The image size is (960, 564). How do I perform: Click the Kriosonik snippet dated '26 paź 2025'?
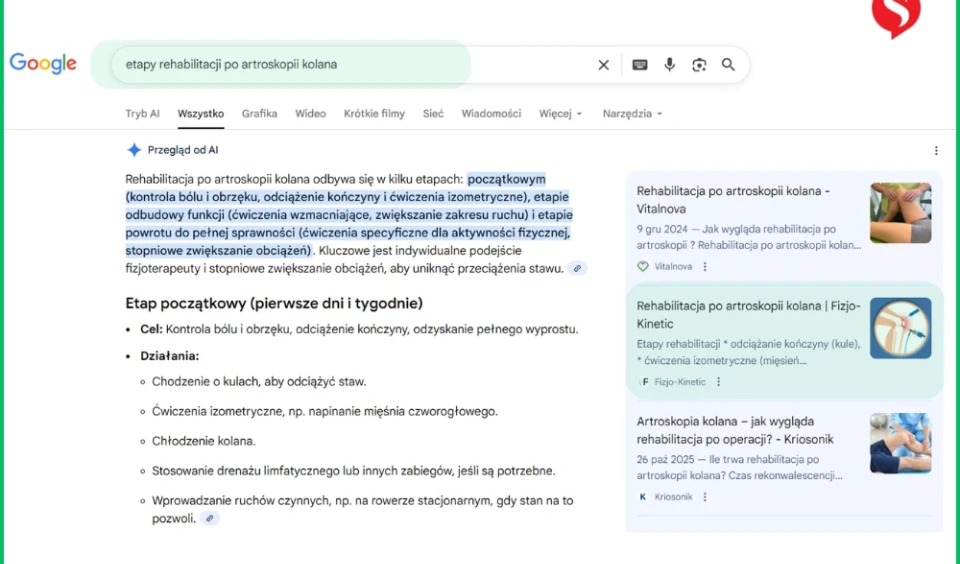point(740,467)
